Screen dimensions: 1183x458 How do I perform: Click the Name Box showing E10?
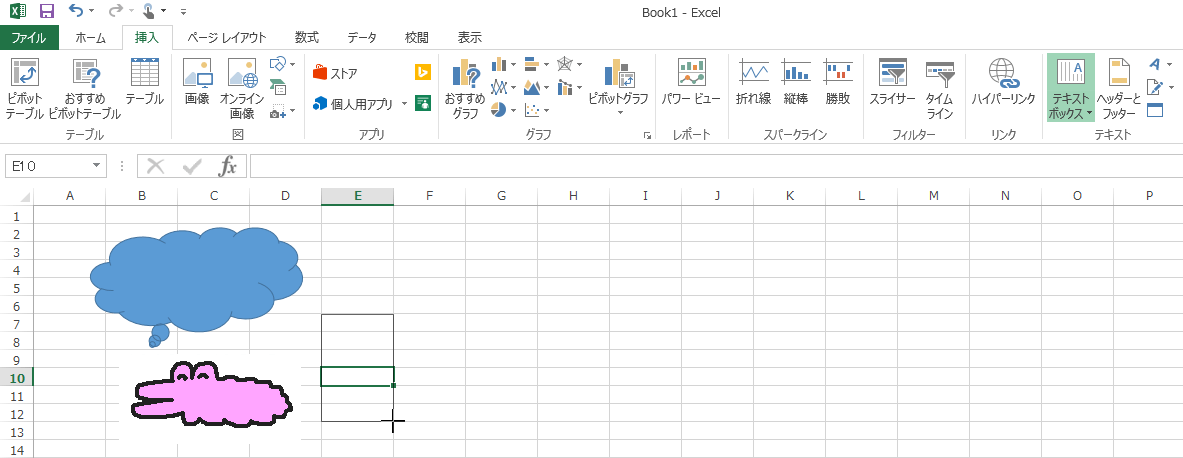tap(47, 167)
